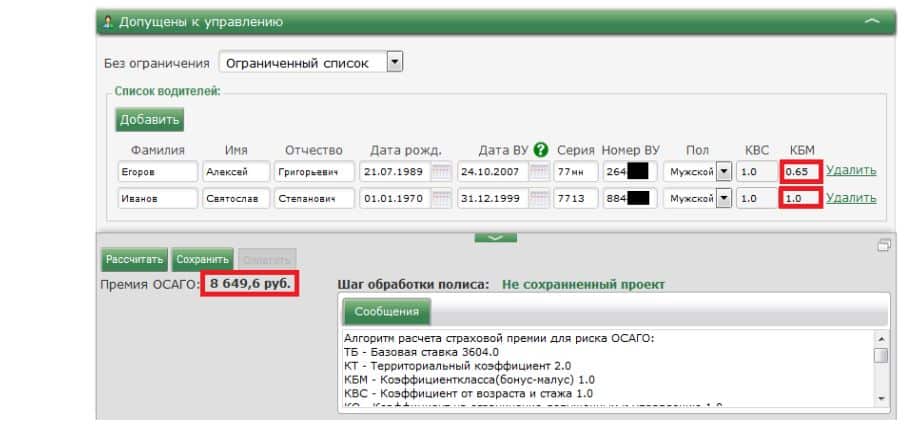Image resolution: width=913 pixels, height=444 pixels.
Task: Select the Сообщения tab
Action: (x=387, y=311)
